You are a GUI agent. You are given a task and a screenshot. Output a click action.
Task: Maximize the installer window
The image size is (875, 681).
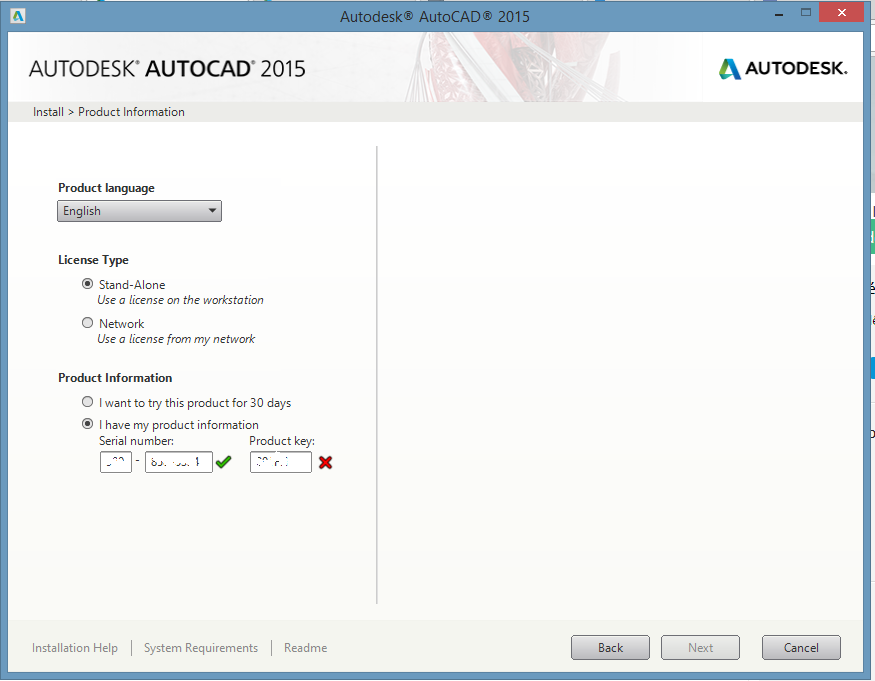click(x=806, y=13)
